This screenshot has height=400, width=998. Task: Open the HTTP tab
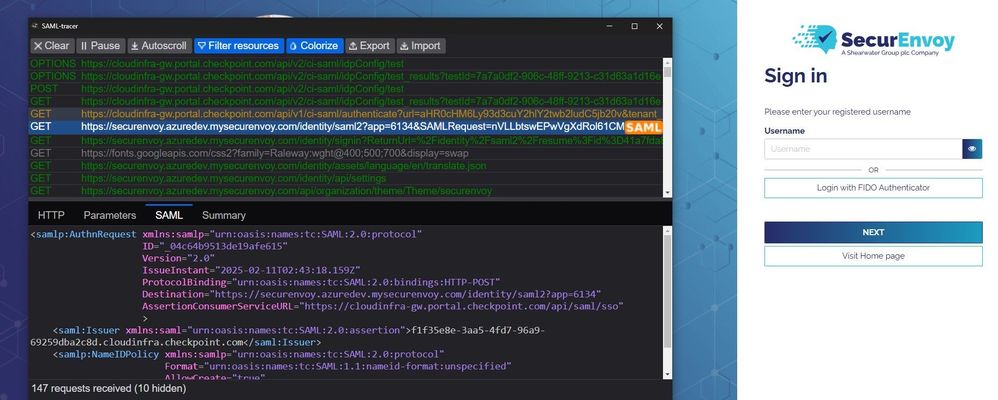pyautogui.click(x=51, y=215)
